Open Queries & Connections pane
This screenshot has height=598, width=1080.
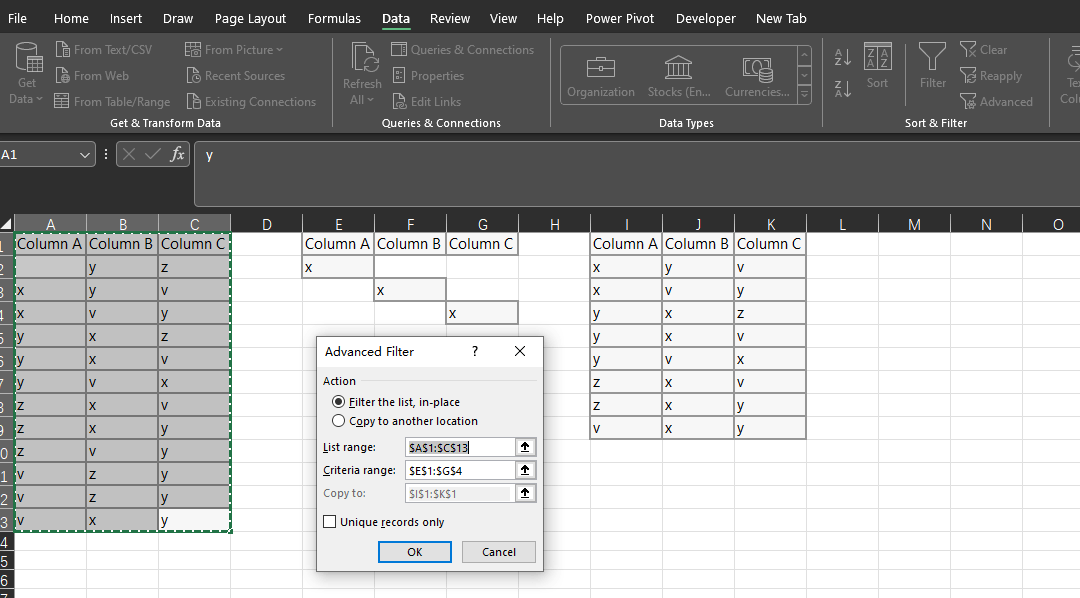(x=462, y=50)
